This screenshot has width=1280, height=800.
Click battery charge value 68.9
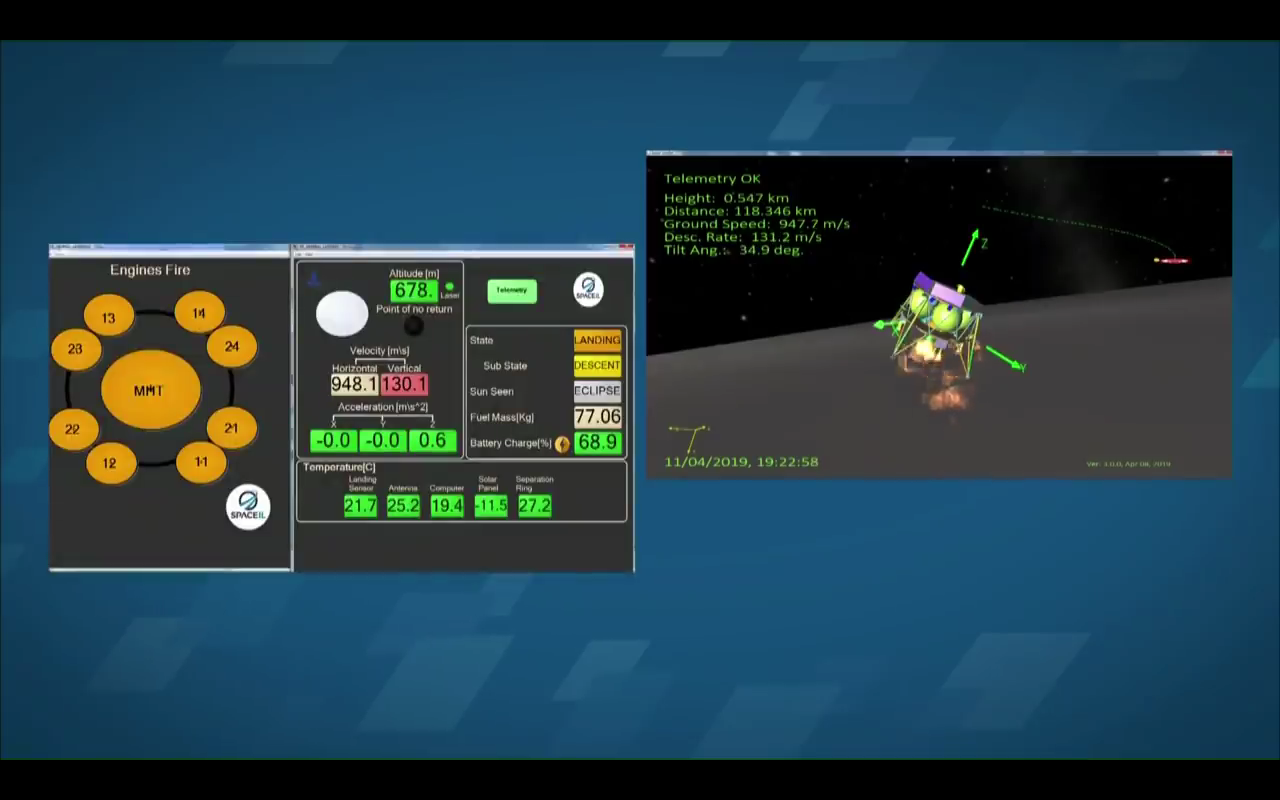click(x=597, y=443)
